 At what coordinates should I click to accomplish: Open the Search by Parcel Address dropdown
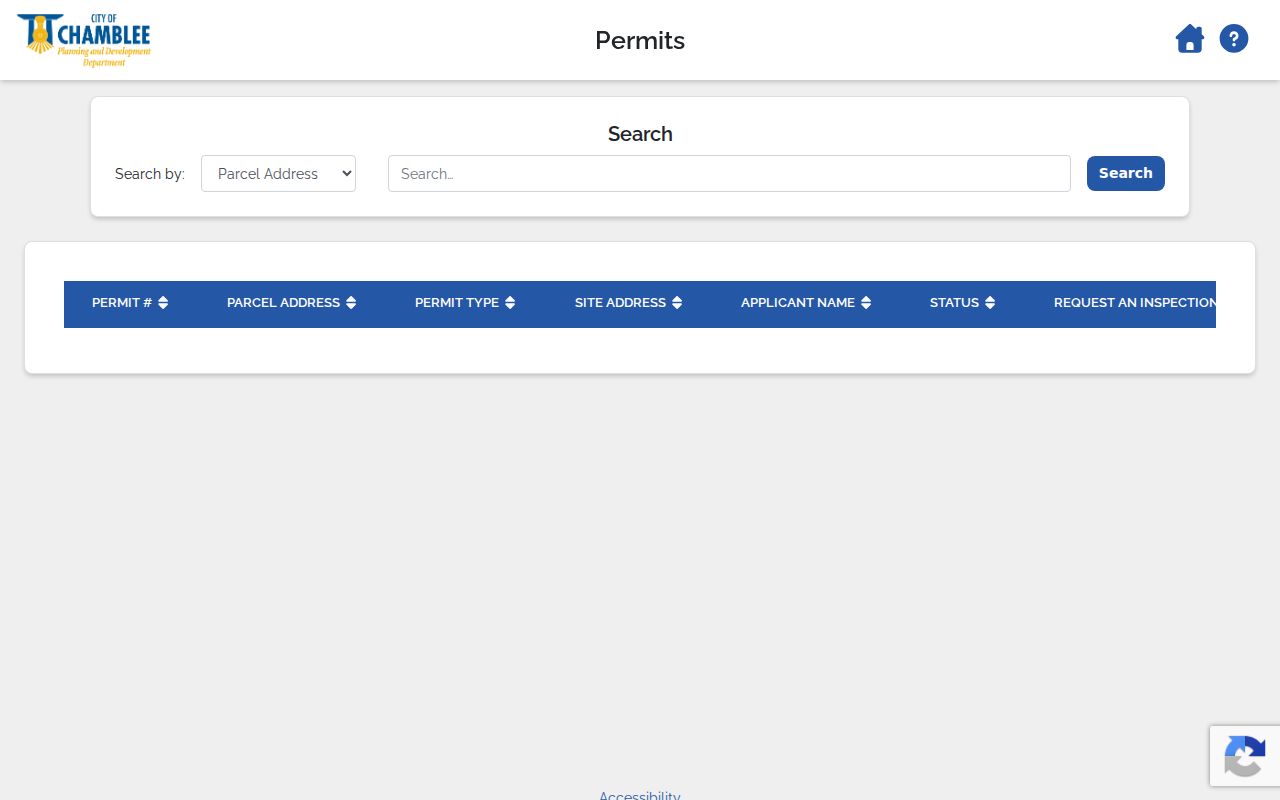click(x=278, y=173)
